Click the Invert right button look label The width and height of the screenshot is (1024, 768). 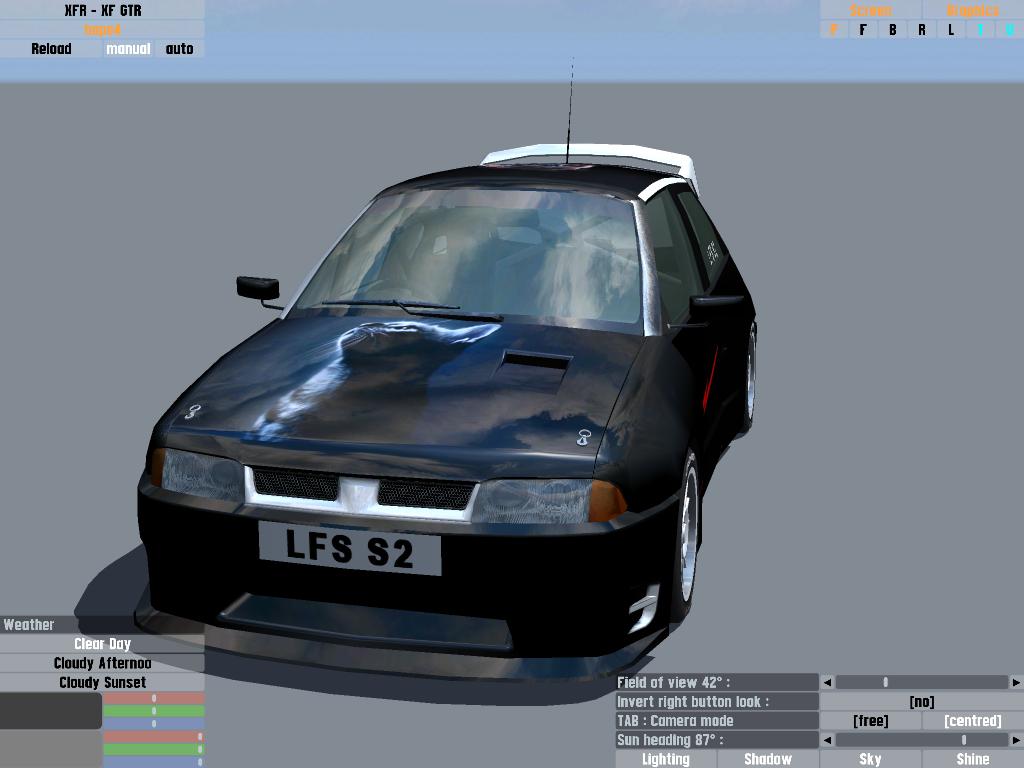point(716,702)
